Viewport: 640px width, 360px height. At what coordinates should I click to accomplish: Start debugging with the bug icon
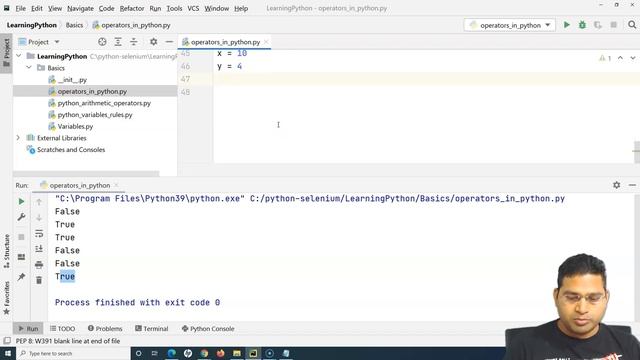[x=582, y=25]
